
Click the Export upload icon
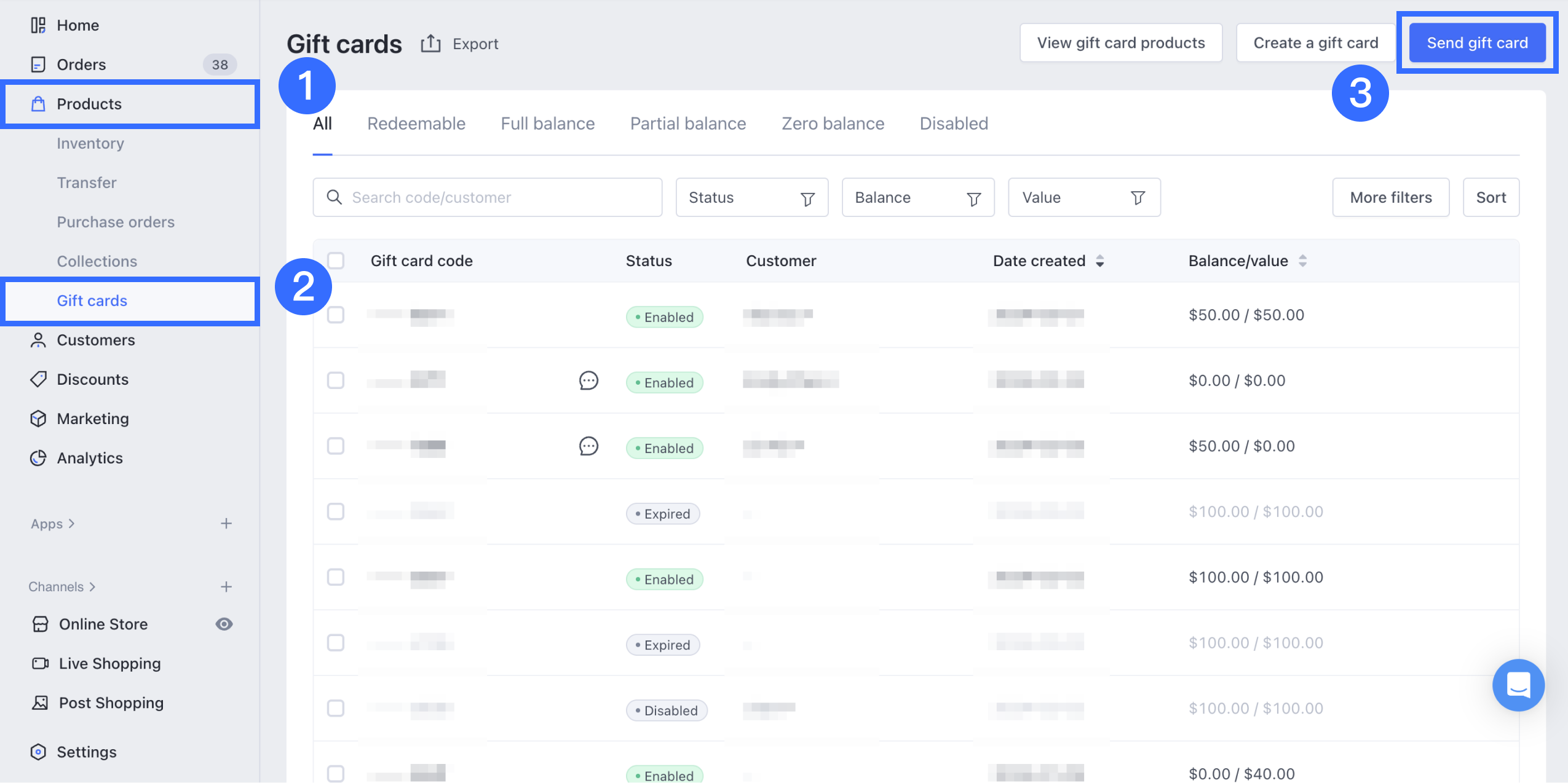pyautogui.click(x=430, y=44)
